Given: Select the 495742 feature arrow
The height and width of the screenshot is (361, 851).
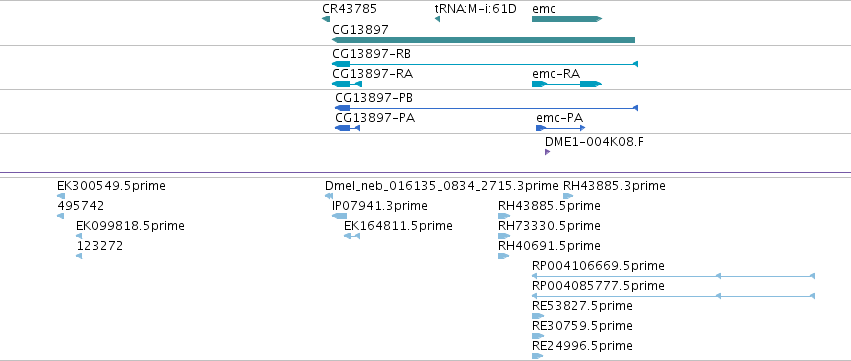Looking at the screenshot, I should click(60, 216).
